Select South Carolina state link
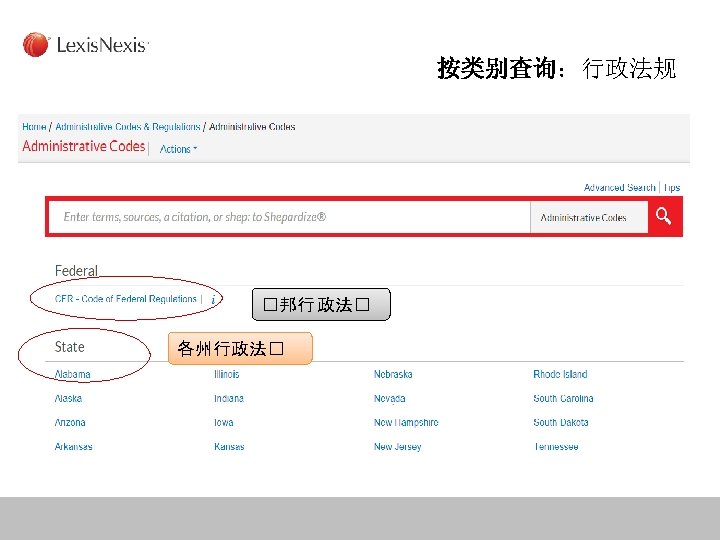Viewport: 720px width, 540px height. [563, 398]
